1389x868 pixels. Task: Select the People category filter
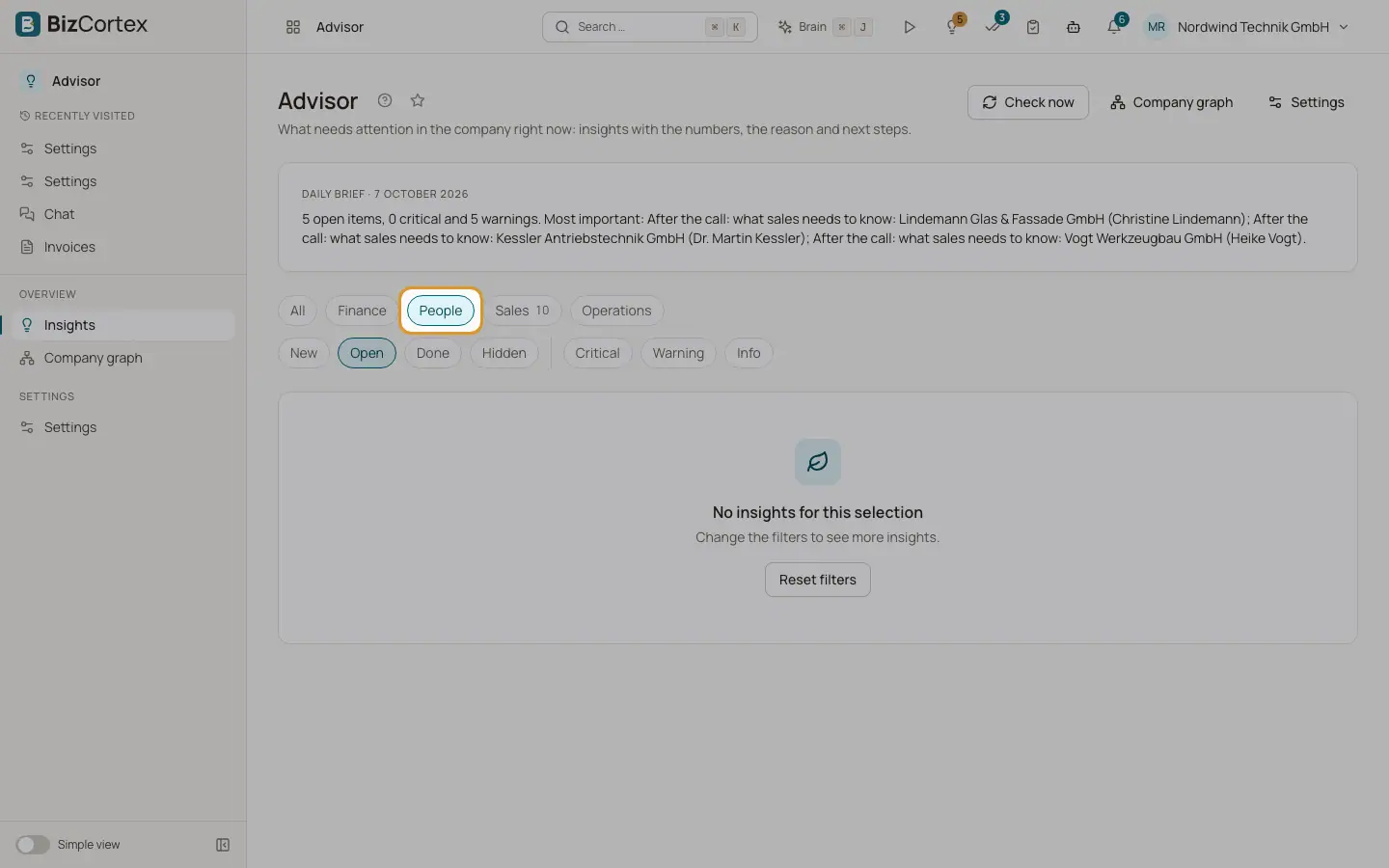pyautogui.click(x=441, y=311)
